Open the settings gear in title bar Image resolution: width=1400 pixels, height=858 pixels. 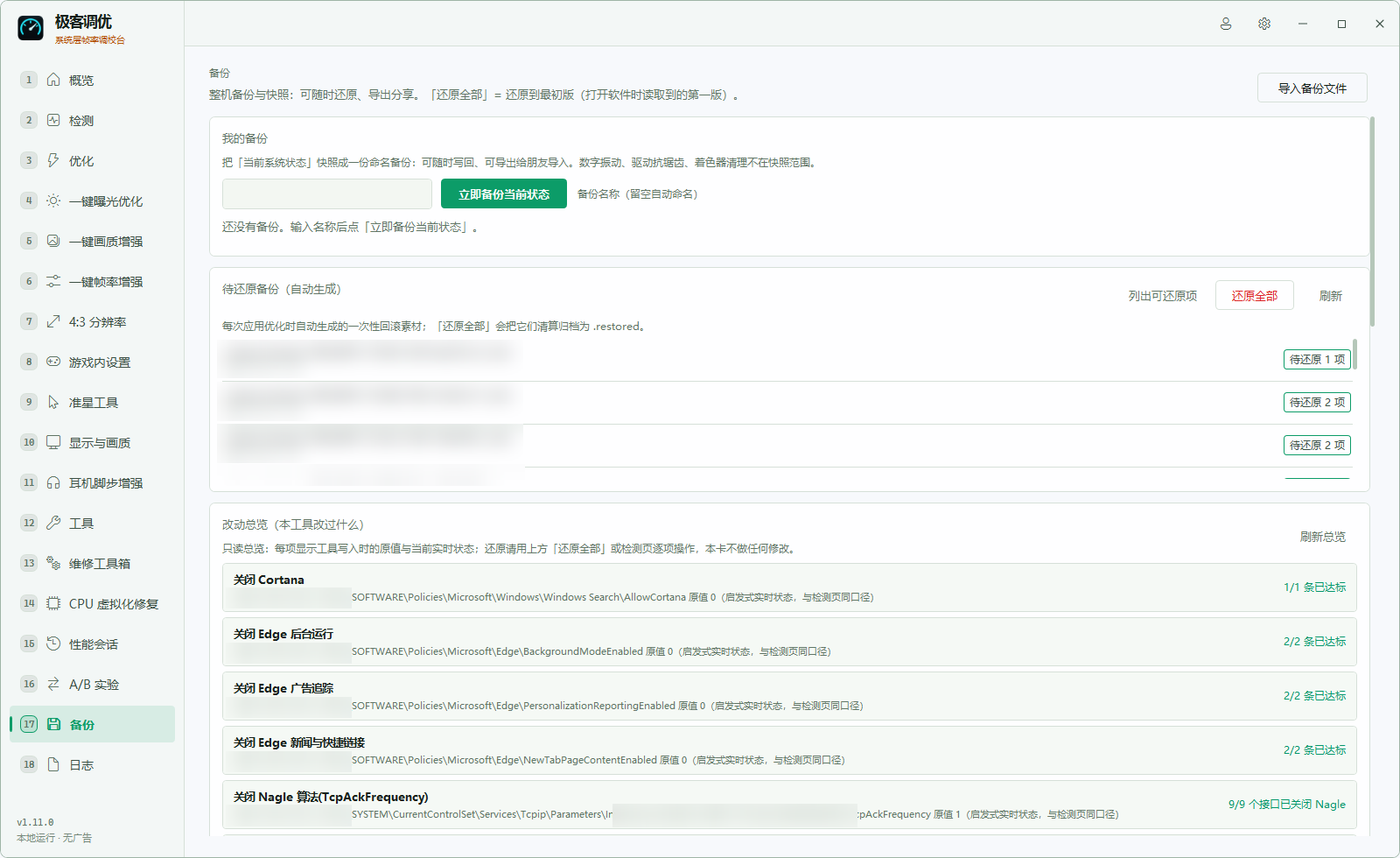pos(1264,24)
